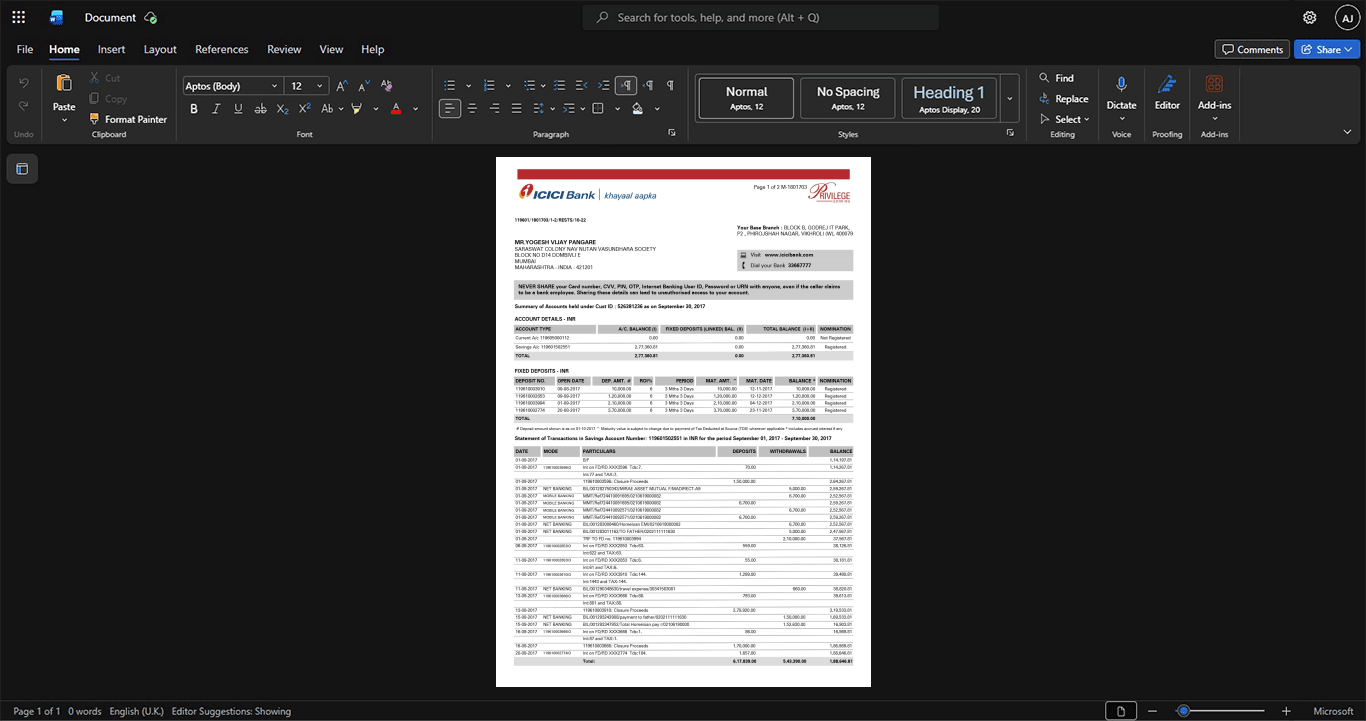Screen dimensions: 1366x721
Task: Expand numbered list style options
Action: pos(509,86)
